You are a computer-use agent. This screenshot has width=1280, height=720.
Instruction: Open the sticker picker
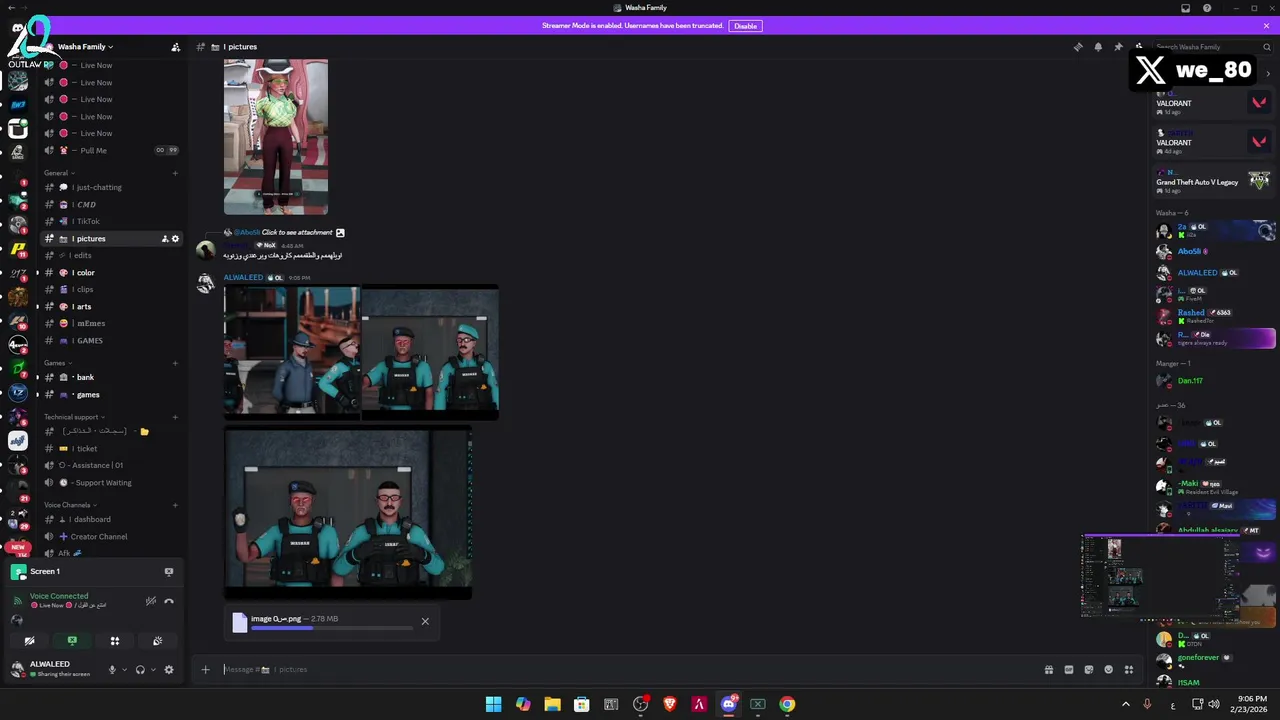pos(1088,670)
